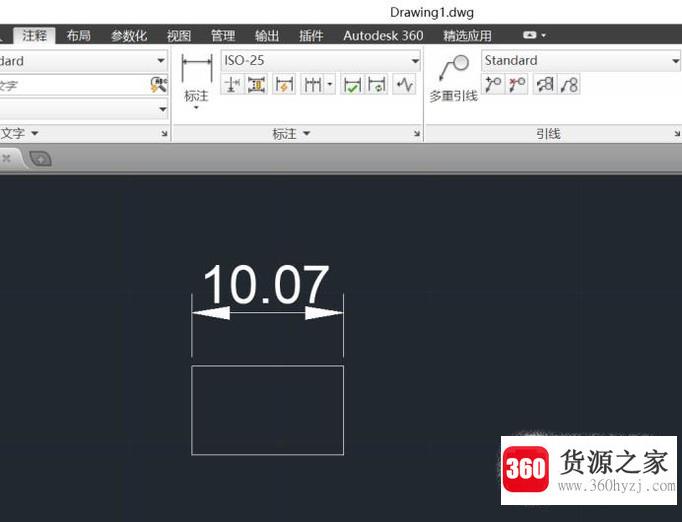Switch to the Autodesk 360 ribbon tab

[383, 36]
